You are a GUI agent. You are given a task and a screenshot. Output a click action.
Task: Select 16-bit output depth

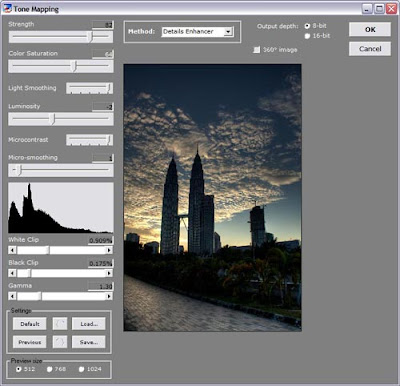point(307,36)
